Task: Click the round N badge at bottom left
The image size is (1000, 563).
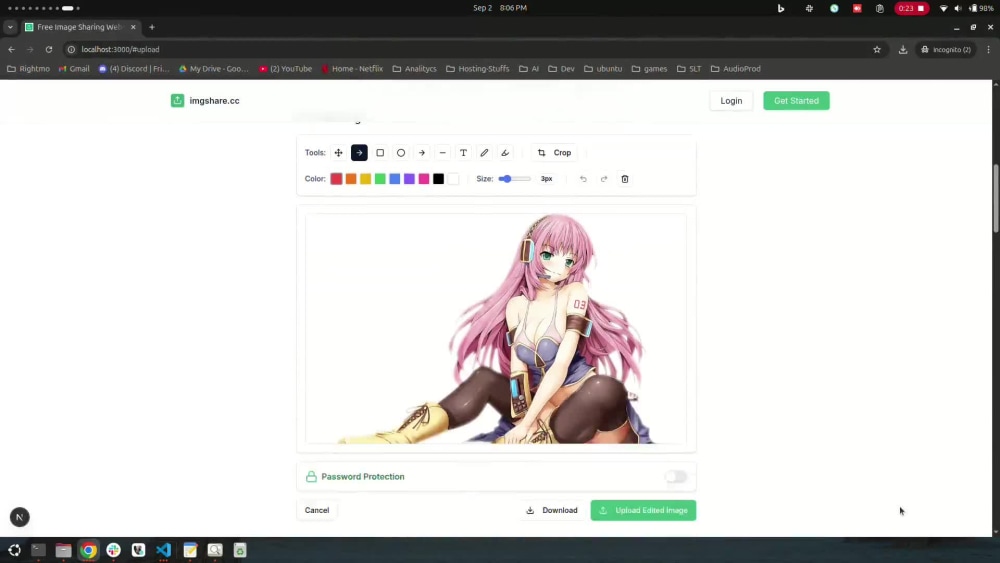Action: pyautogui.click(x=20, y=517)
